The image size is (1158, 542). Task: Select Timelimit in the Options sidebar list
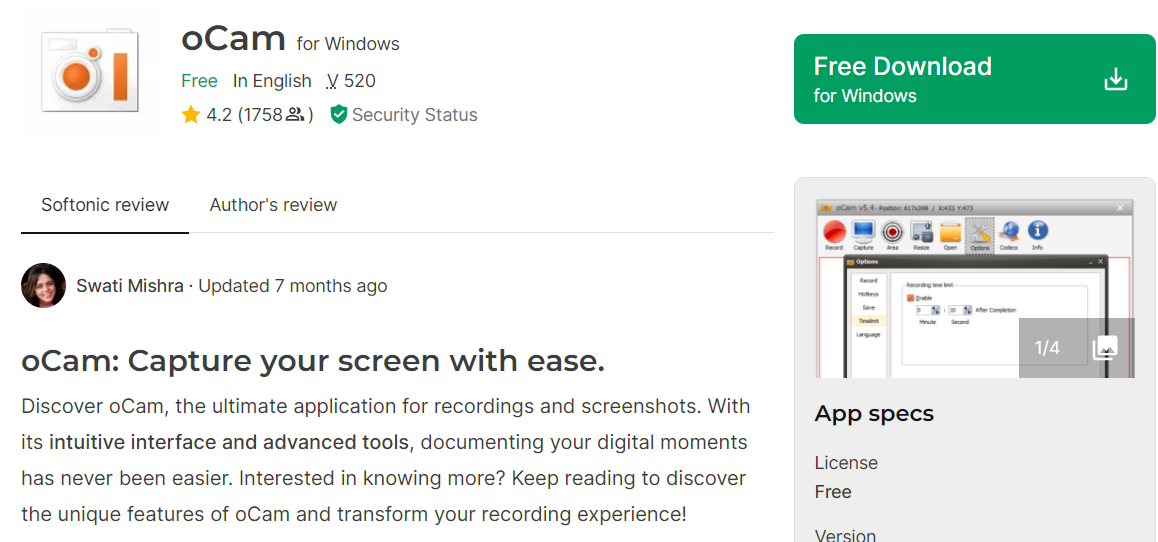coord(868,321)
